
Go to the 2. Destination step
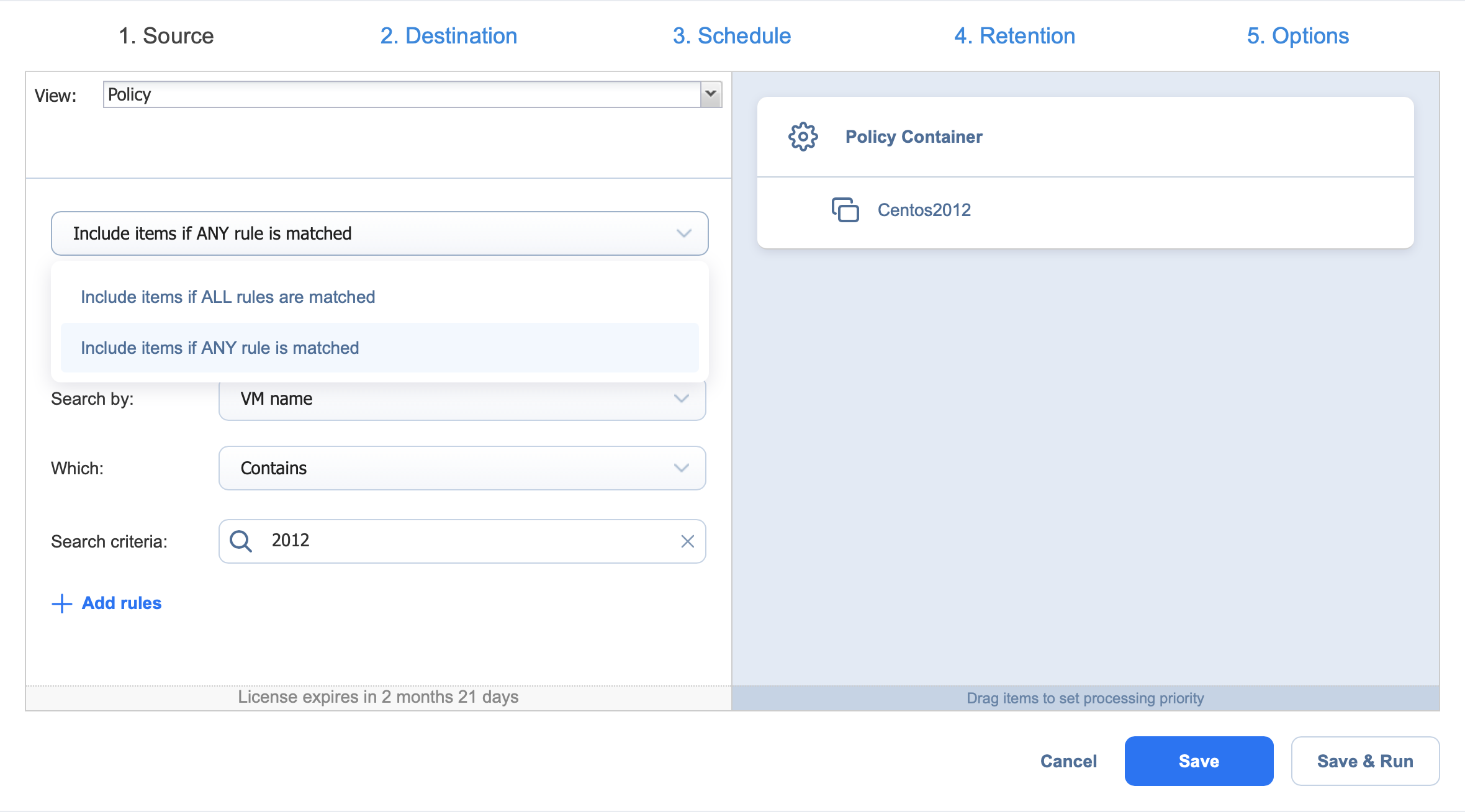click(448, 36)
